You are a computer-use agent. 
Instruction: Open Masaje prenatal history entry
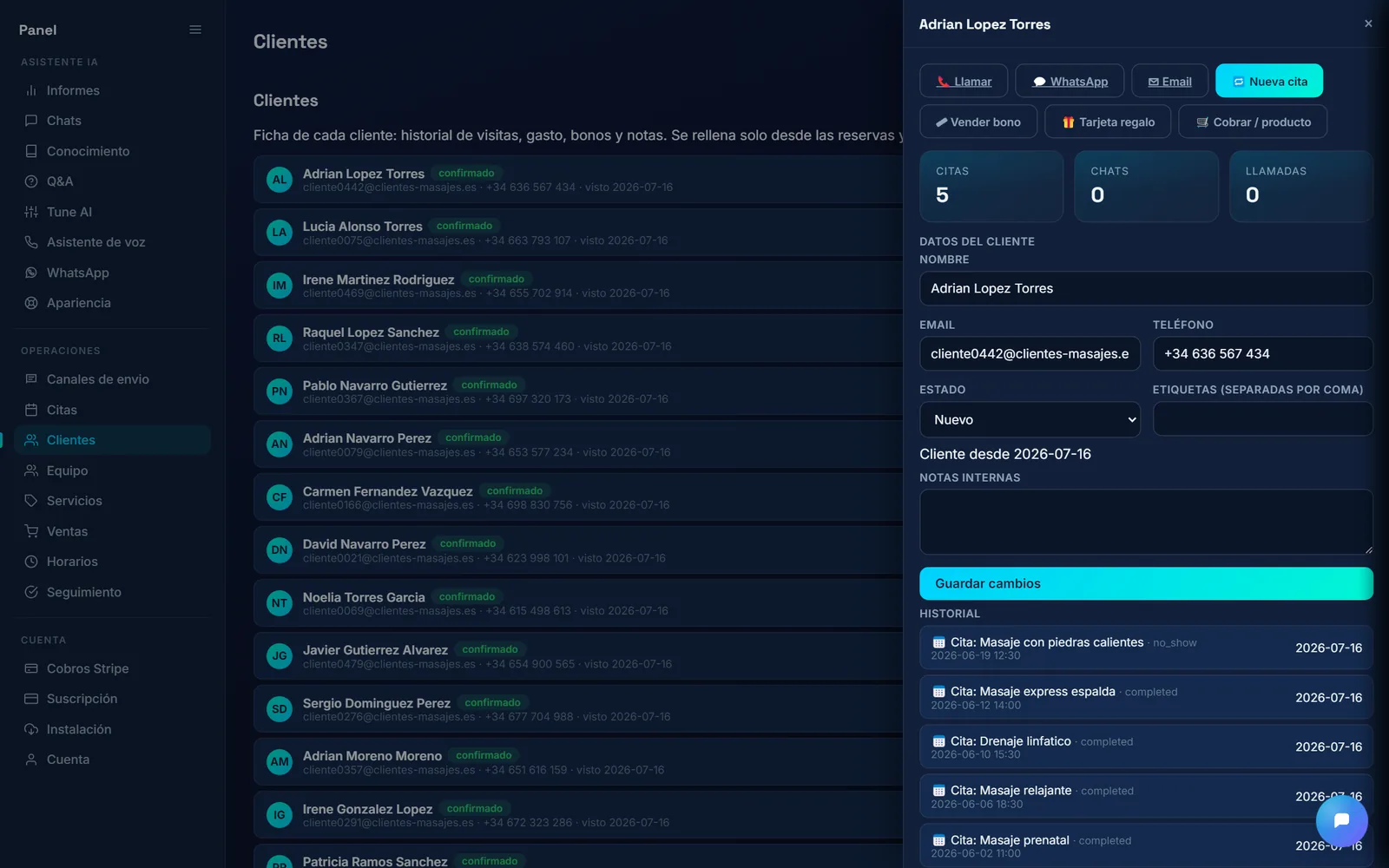(1146, 845)
